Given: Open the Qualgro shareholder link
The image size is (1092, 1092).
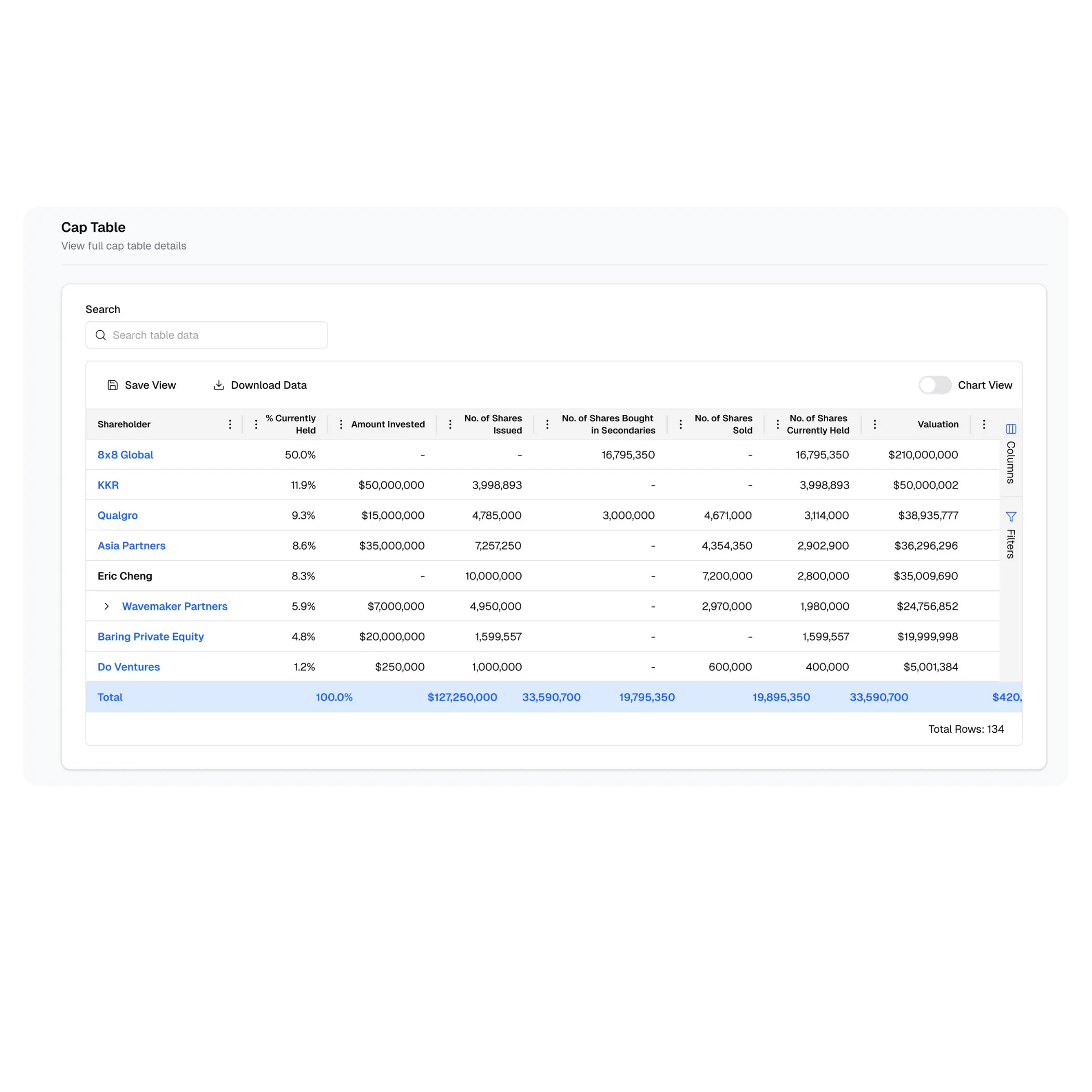Looking at the screenshot, I should pyautogui.click(x=118, y=515).
